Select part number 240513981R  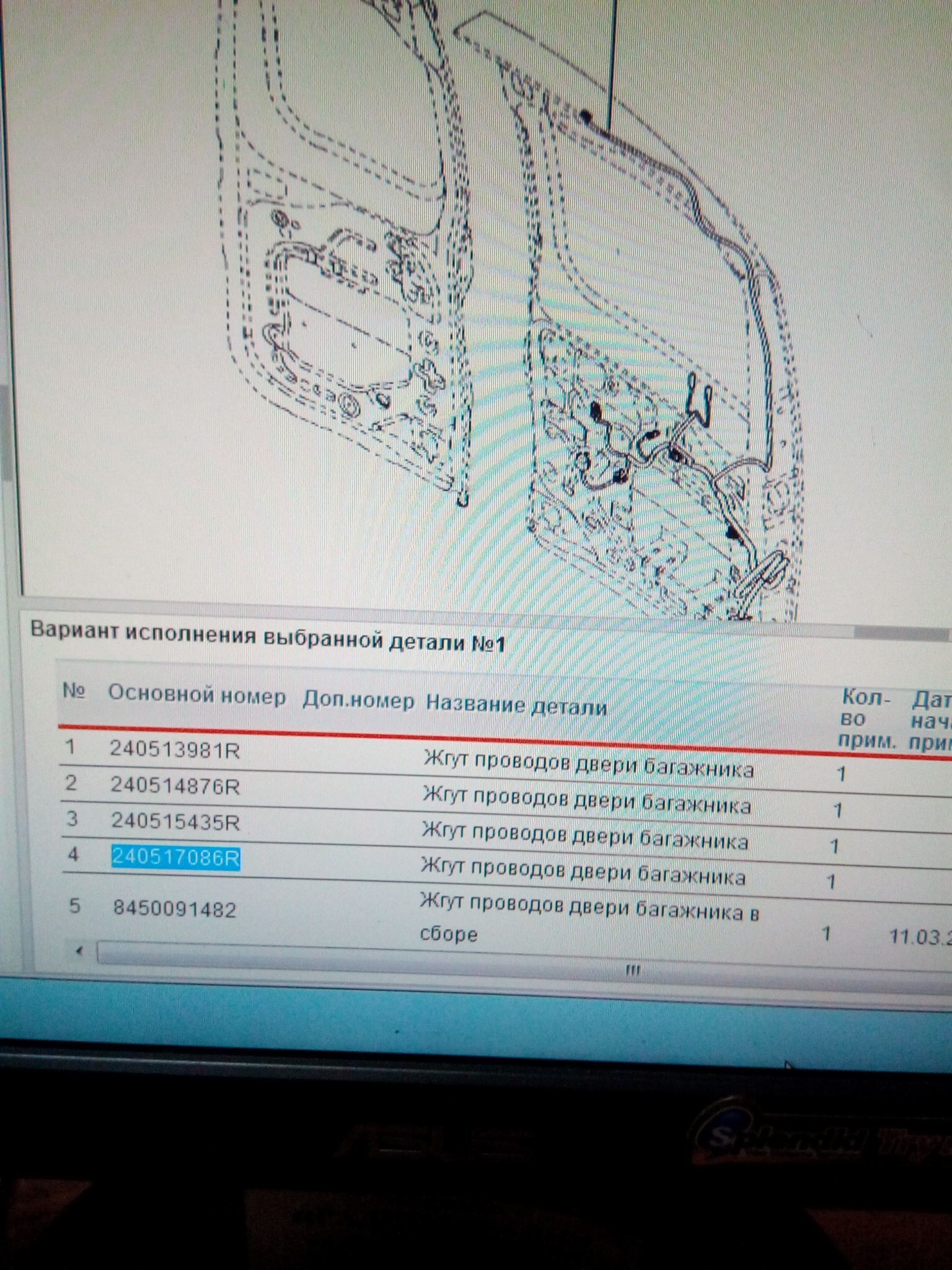coord(175,749)
